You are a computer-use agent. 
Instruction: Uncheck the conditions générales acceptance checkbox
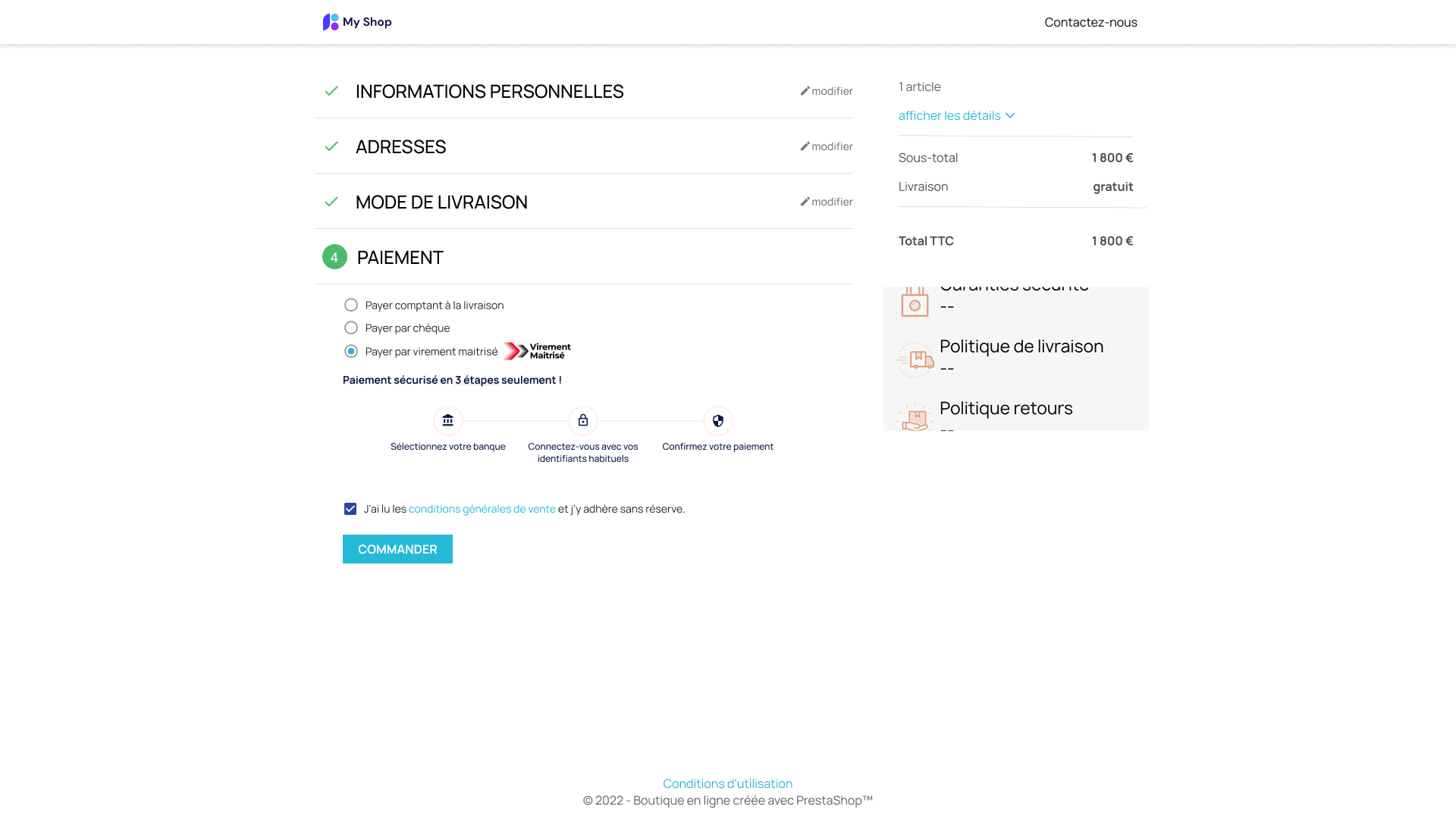[350, 509]
